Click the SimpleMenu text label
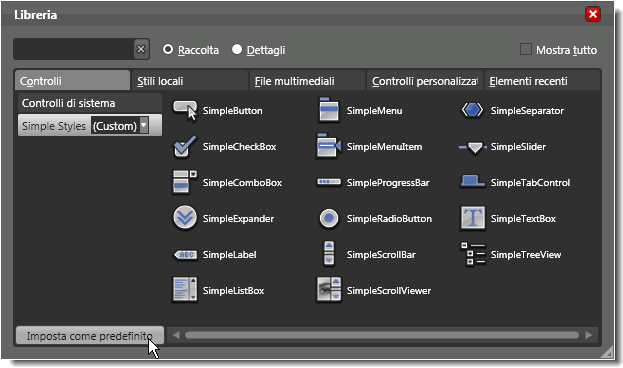The height and width of the screenshot is (368, 623). pos(374,111)
